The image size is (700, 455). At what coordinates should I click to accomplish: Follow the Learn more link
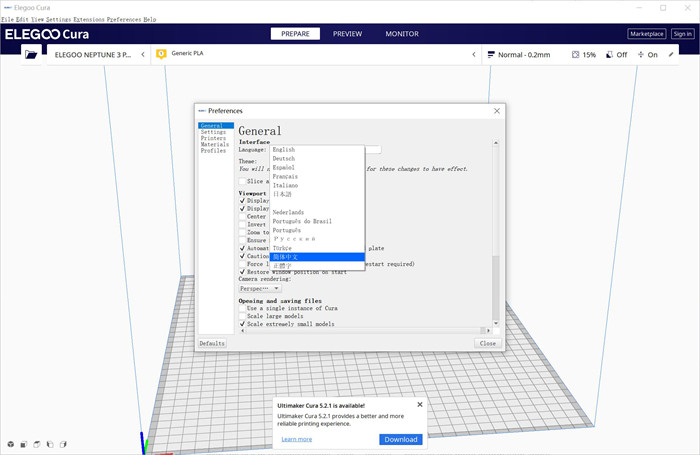pos(296,439)
